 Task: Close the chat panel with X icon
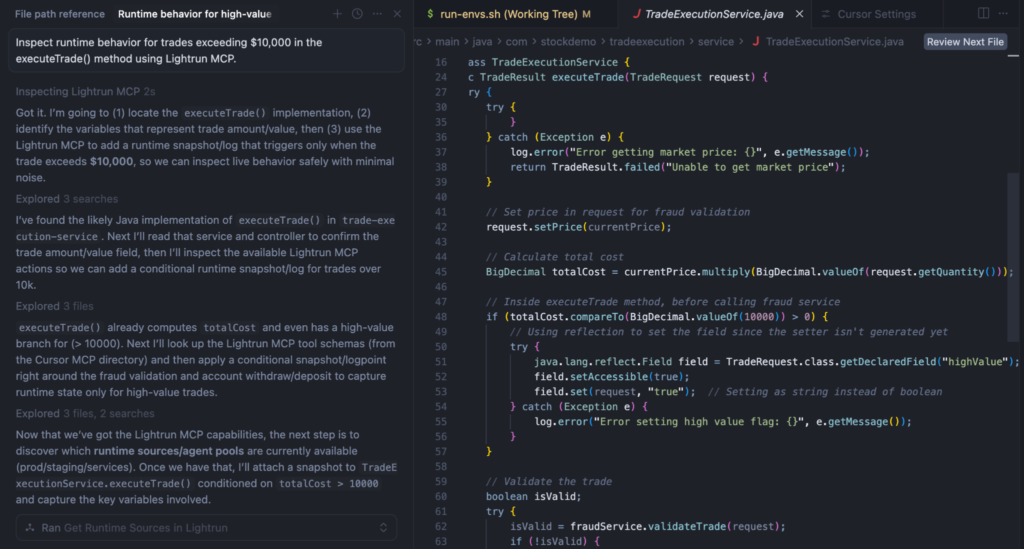tap(397, 14)
